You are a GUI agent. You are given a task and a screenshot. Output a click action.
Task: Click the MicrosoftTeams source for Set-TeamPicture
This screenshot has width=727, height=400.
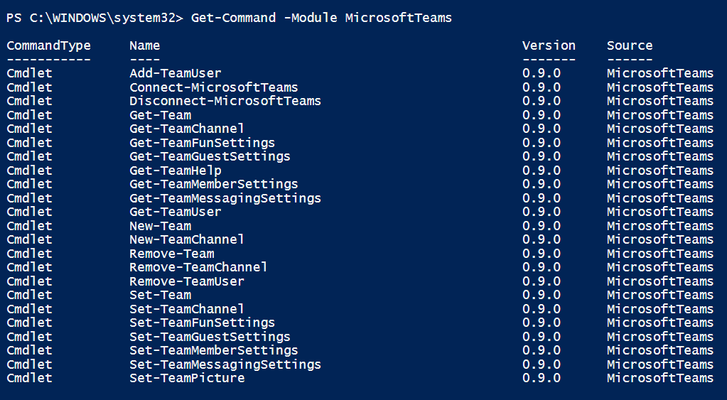tap(660, 378)
